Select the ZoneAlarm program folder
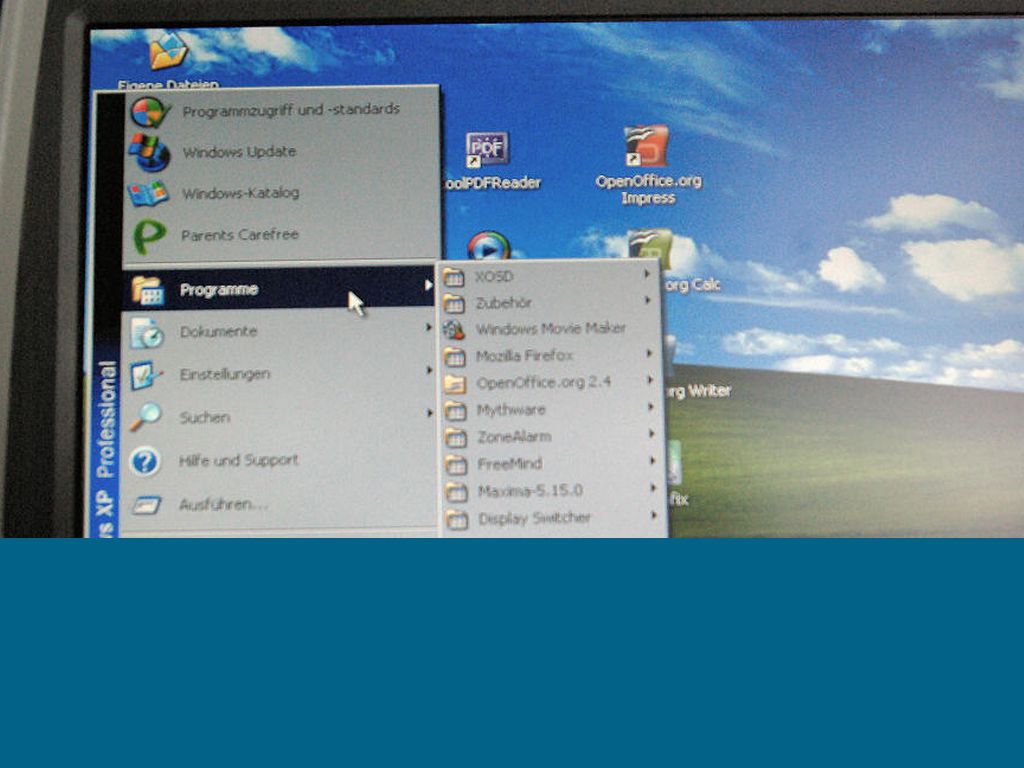The height and width of the screenshot is (768, 1024). point(514,437)
